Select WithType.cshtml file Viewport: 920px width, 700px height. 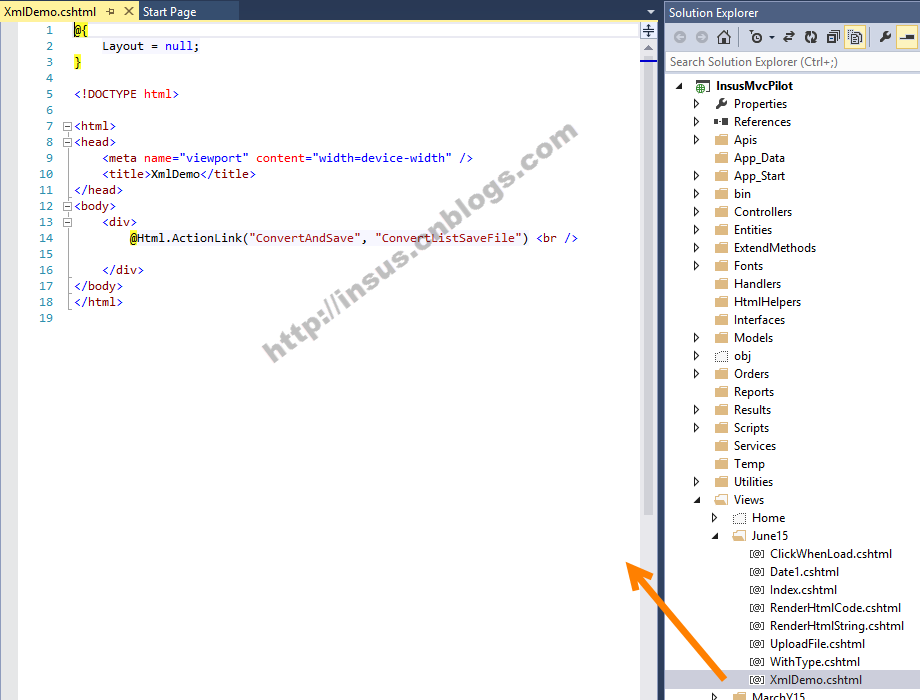click(814, 662)
